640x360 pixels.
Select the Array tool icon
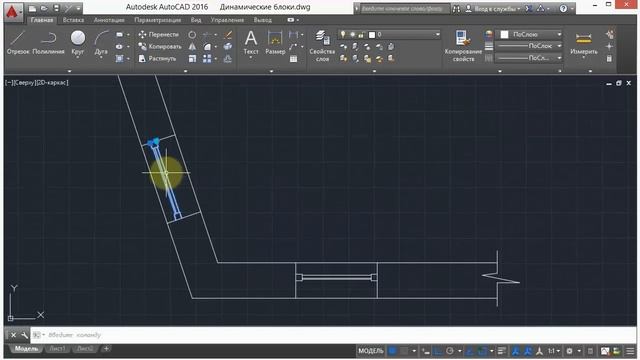(x=207, y=58)
